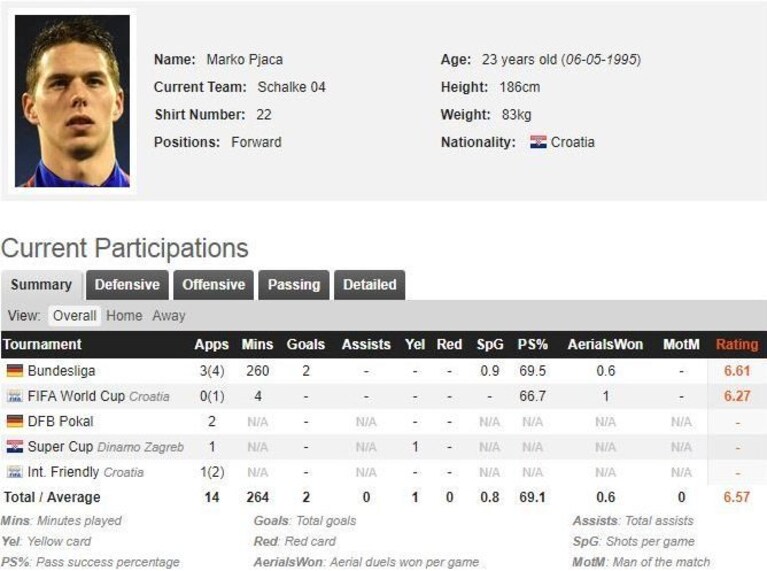Choose the Home view filter
Image resolution: width=767 pixels, height=571 pixels.
pos(124,316)
